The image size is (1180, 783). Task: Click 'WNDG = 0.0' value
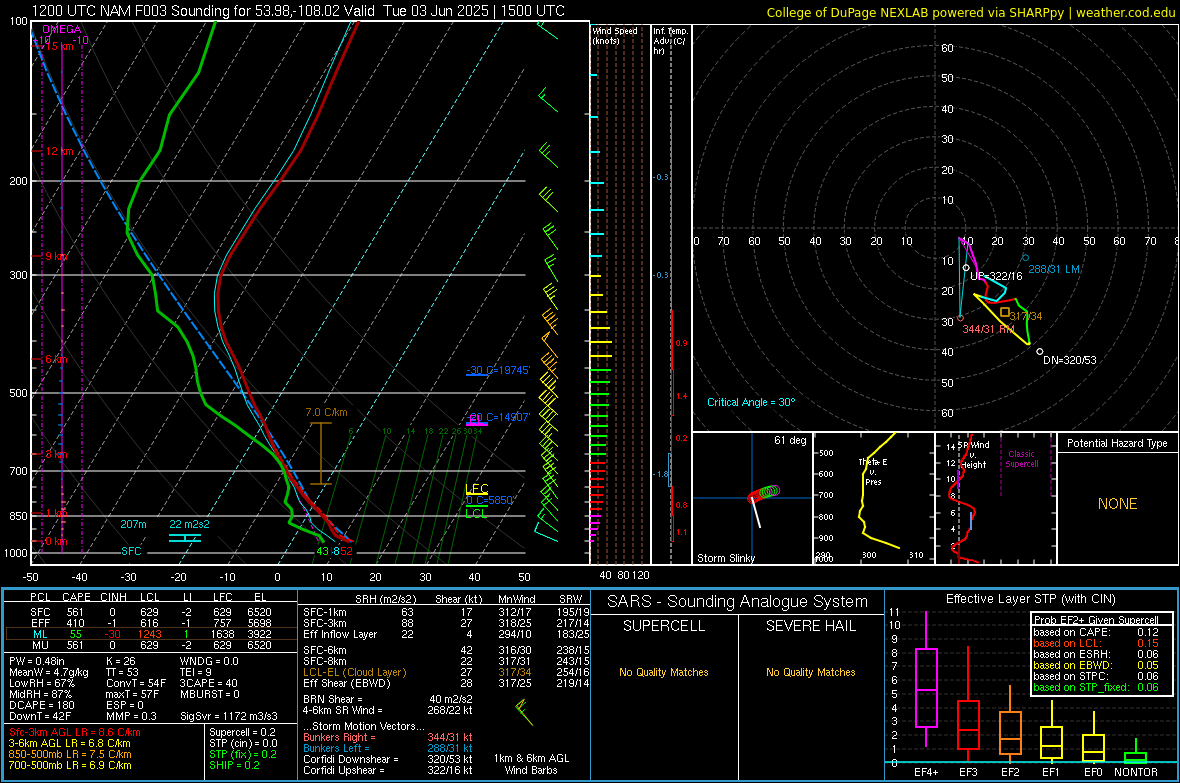pyautogui.click(x=209, y=662)
